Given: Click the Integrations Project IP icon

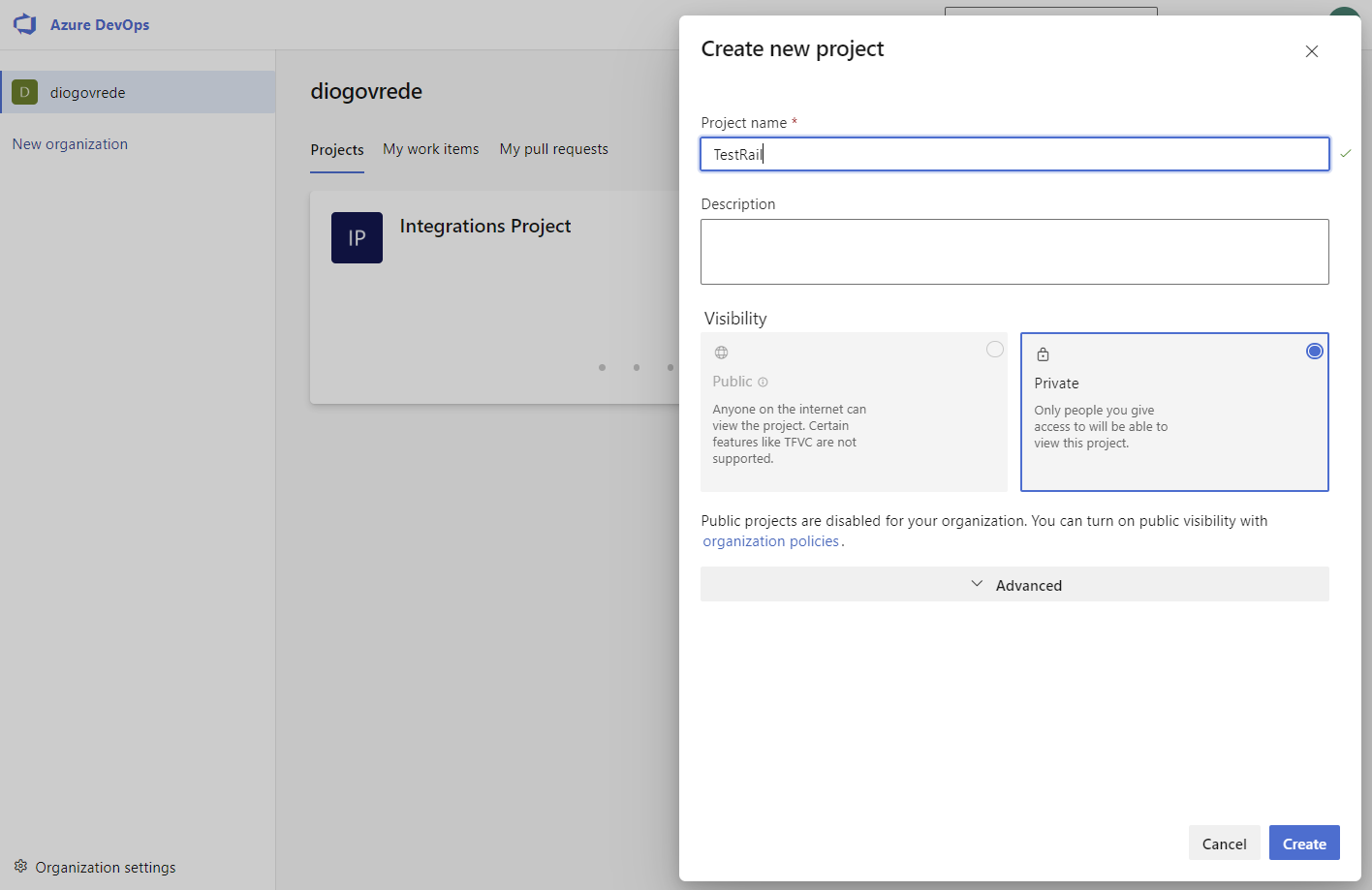Looking at the screenshot, I should click(357, 238).
